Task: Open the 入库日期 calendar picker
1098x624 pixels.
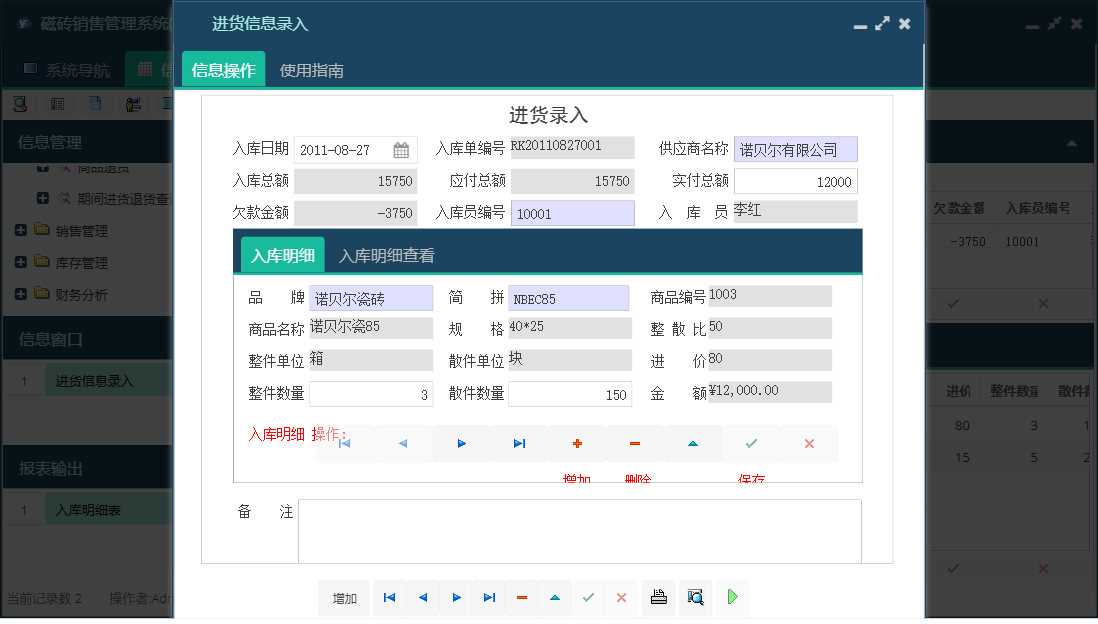Action: (400, 148)
